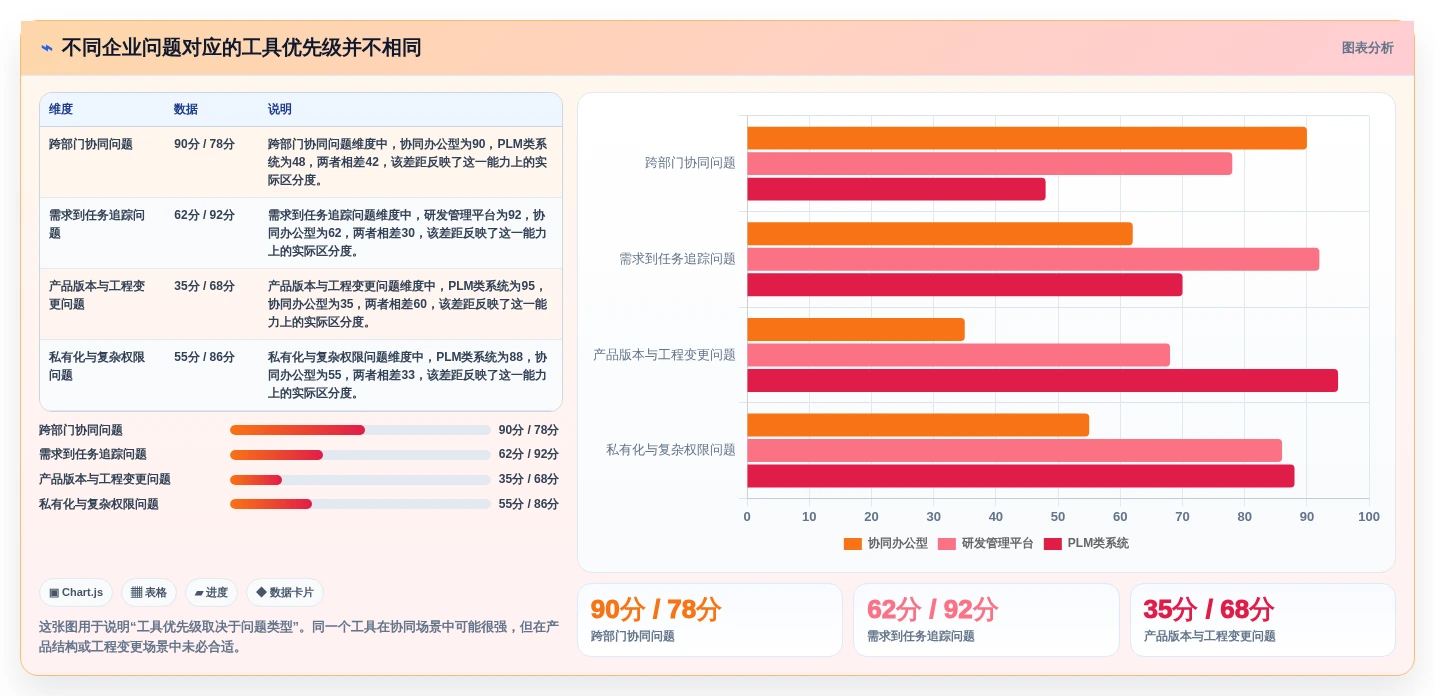
Task: Click the 说明 column header
Action: pyautogui.click(x=280, y=109)
